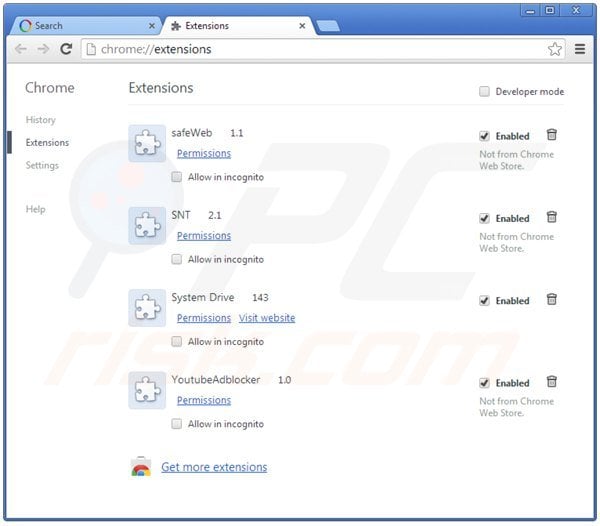Click page icon in address bar

pos(91,49)
